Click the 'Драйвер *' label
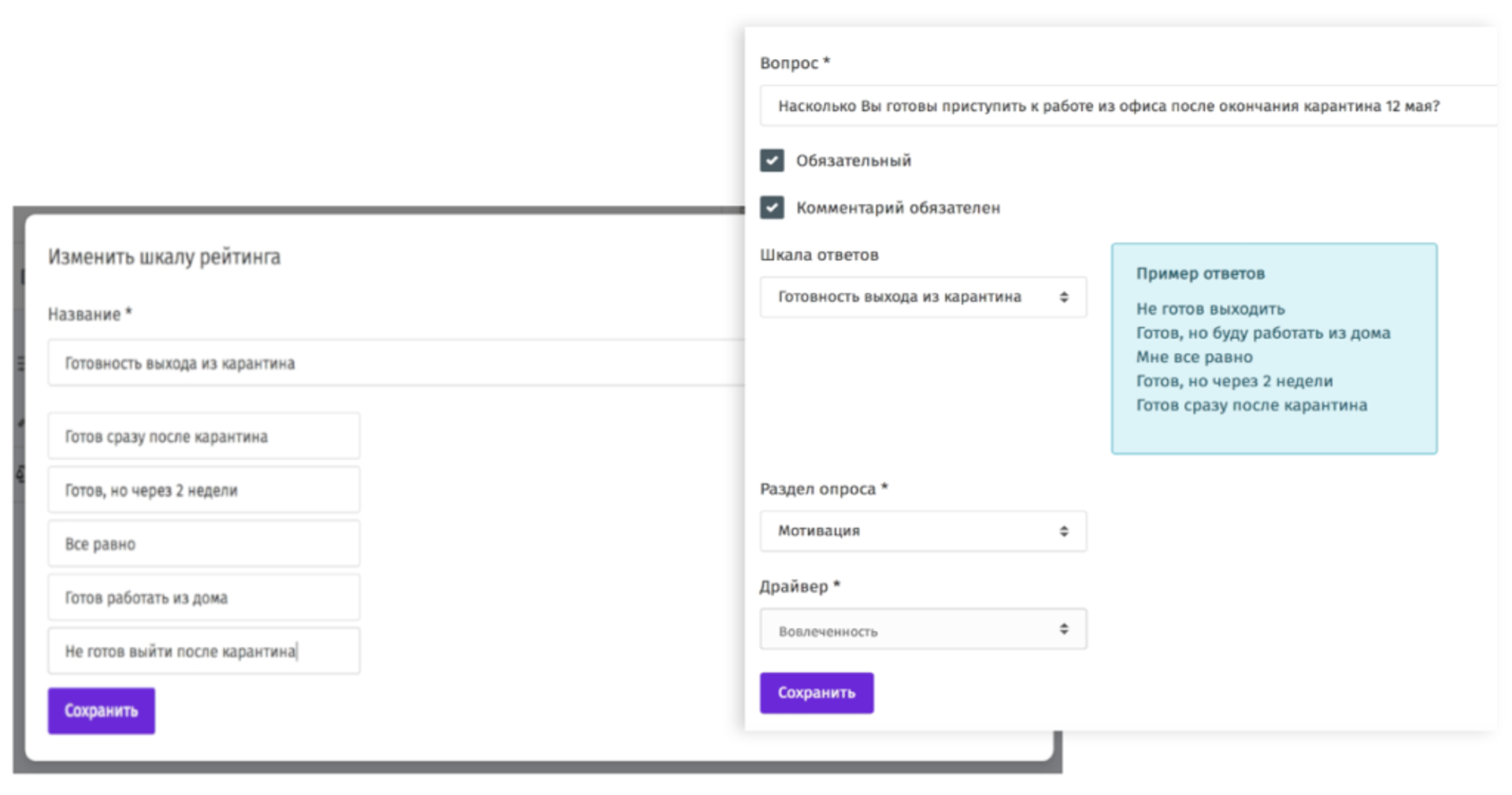The height and width of the screenshot is (795, 1512). (x=799, y=586)
